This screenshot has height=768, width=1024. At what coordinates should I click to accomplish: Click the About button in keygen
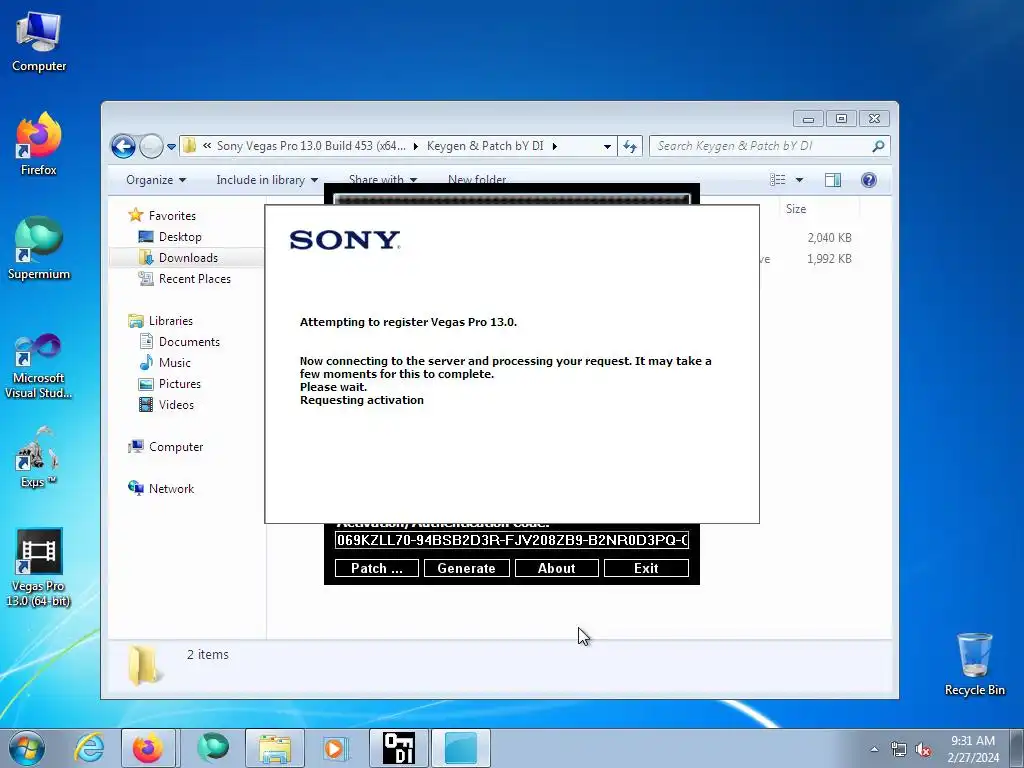[556, 568]
